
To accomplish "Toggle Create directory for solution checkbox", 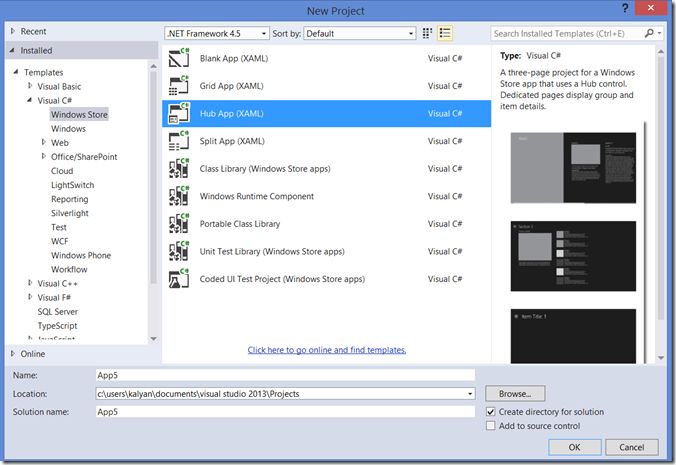I will (491, 412).
